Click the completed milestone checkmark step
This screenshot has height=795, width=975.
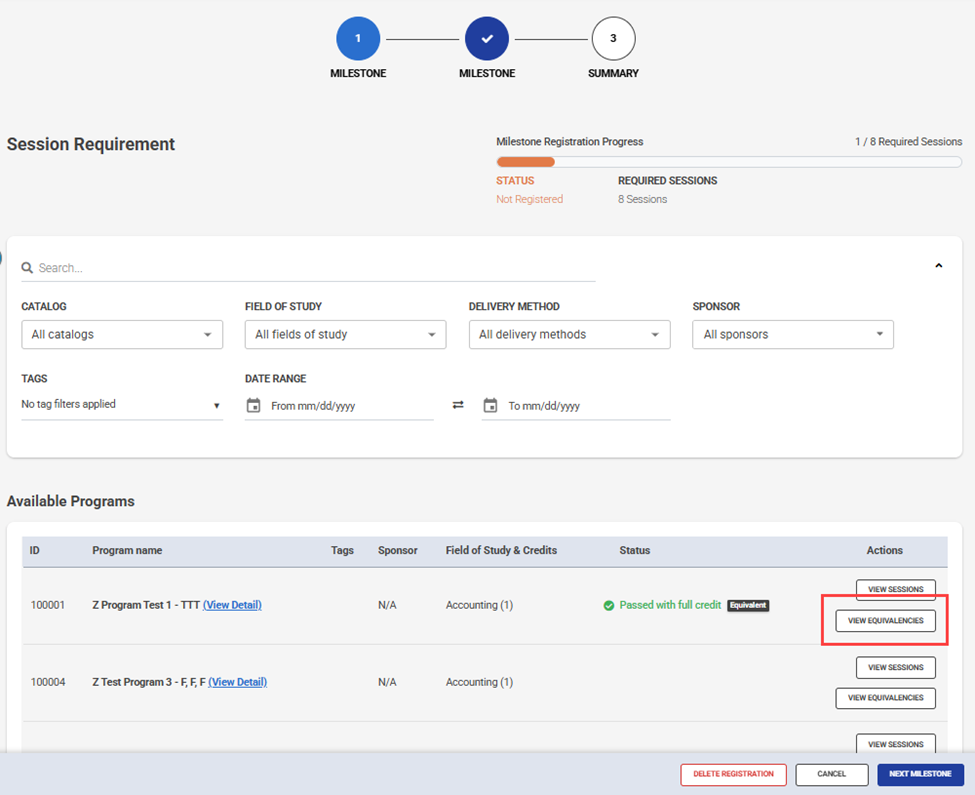487,39
